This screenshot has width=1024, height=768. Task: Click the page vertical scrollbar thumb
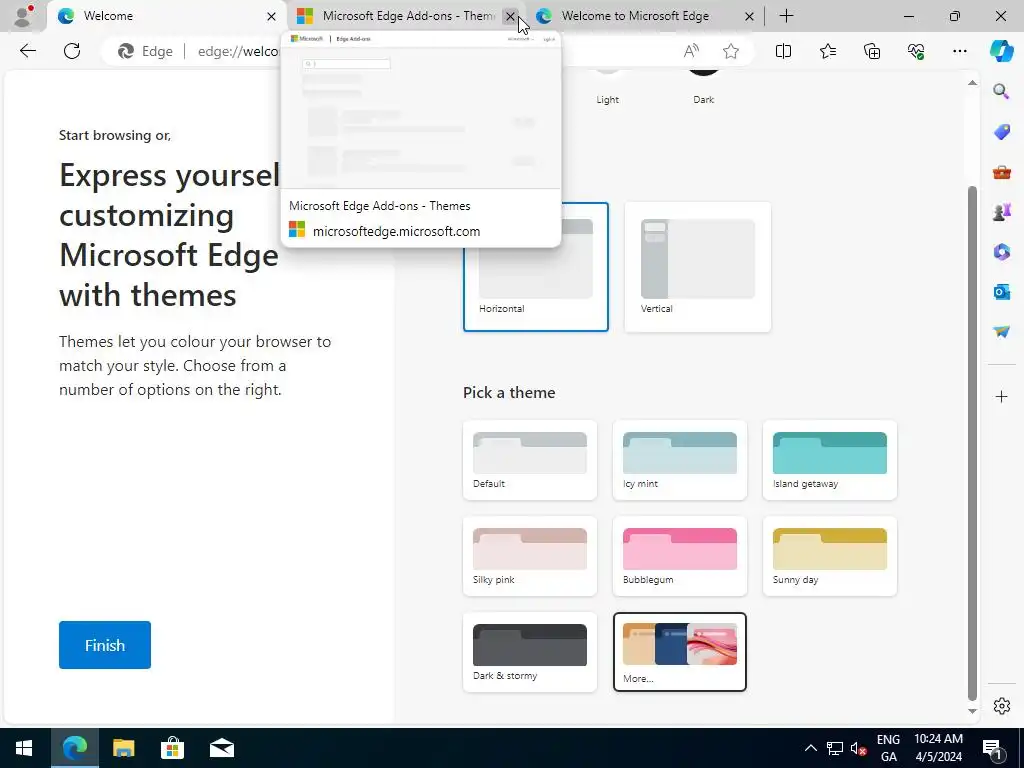point(972,443)
